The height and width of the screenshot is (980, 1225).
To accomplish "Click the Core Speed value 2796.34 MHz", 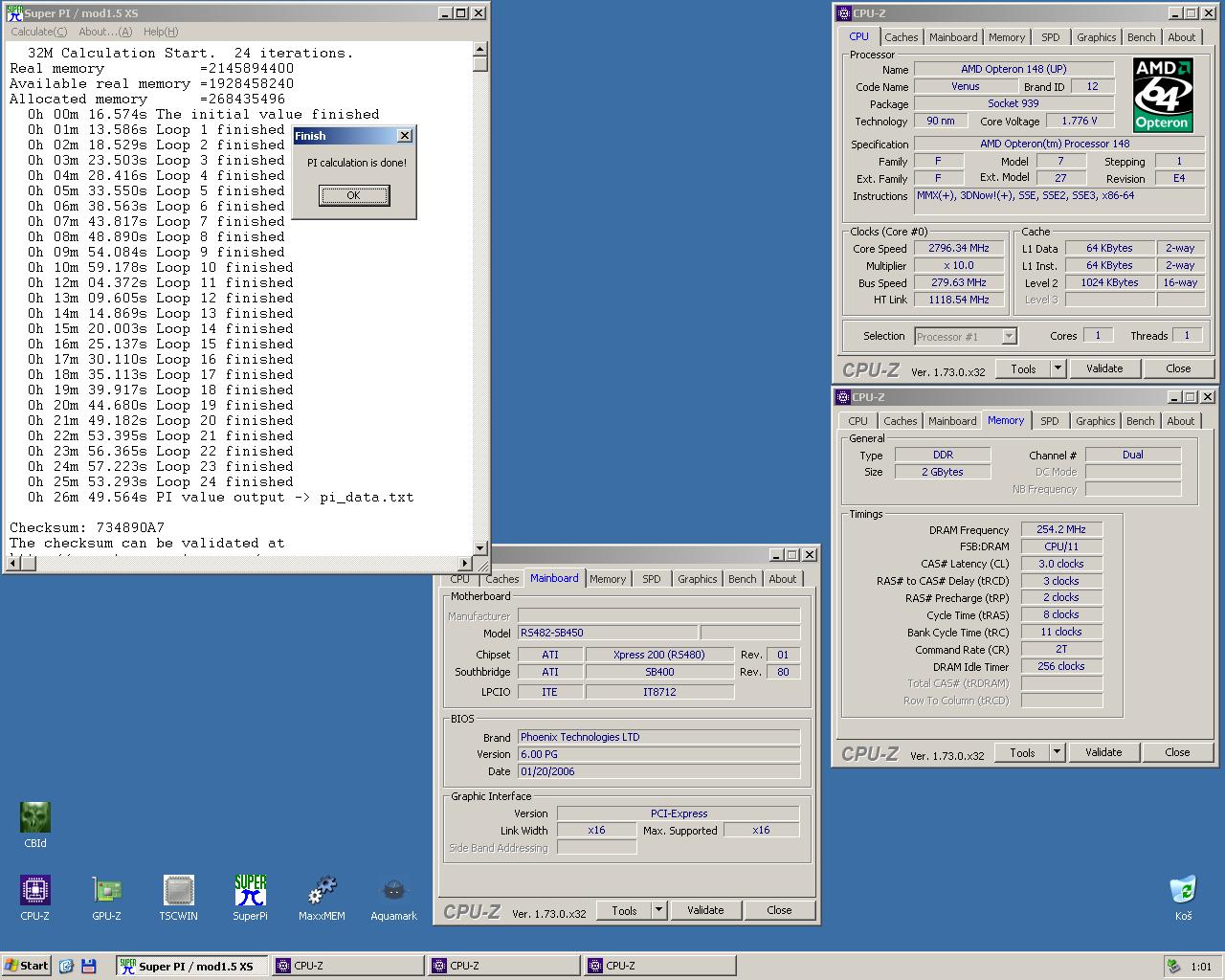I will (958, 248).
